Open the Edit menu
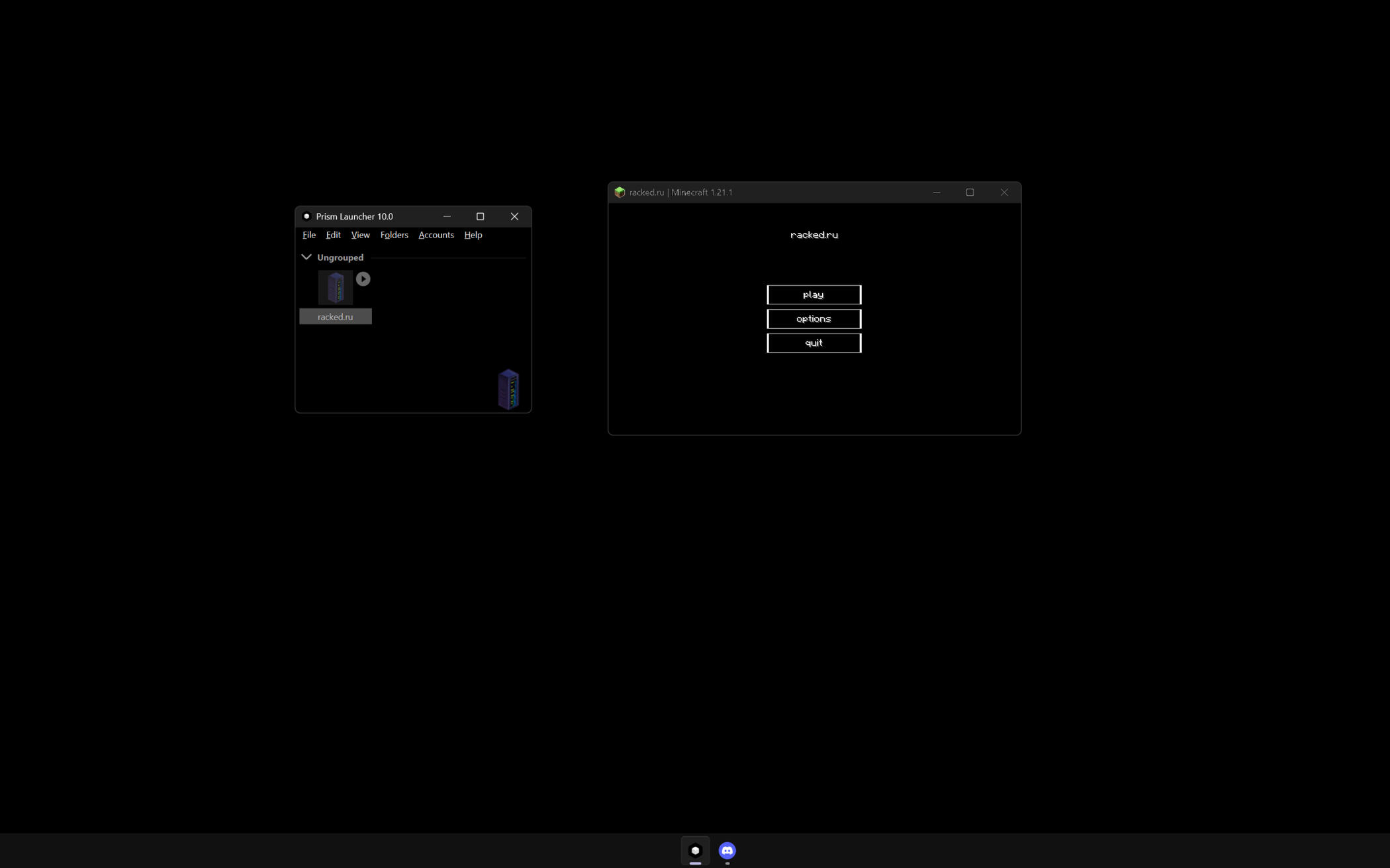This screenshot has height=868, width=1390. 333,235
